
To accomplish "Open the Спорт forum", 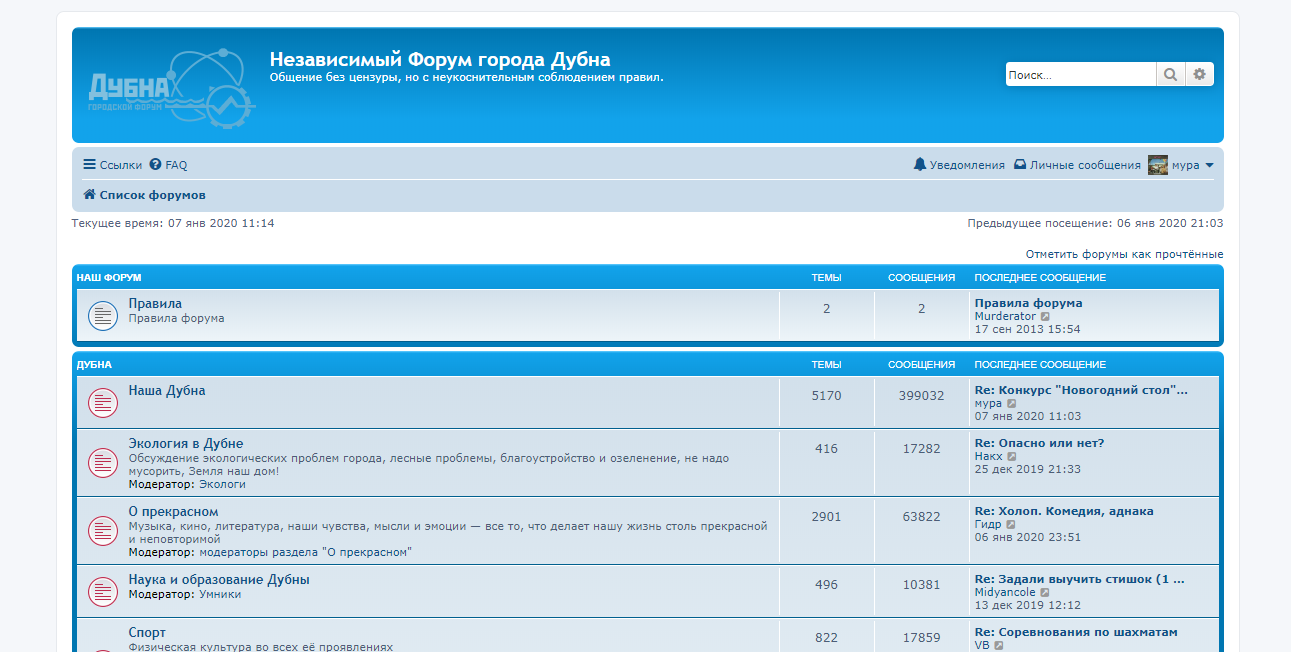I will coord(147,633).
